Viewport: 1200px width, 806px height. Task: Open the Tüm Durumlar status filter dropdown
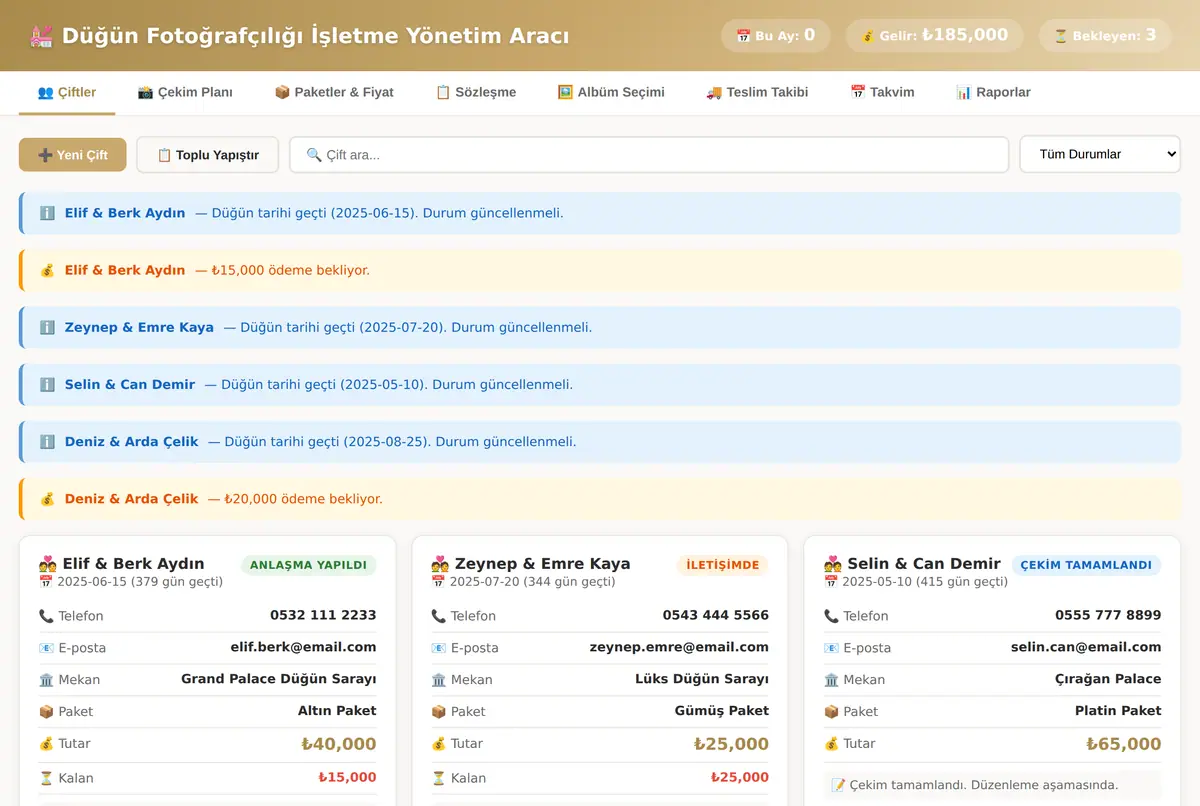pyautogui.click(x=1100, y=155)
